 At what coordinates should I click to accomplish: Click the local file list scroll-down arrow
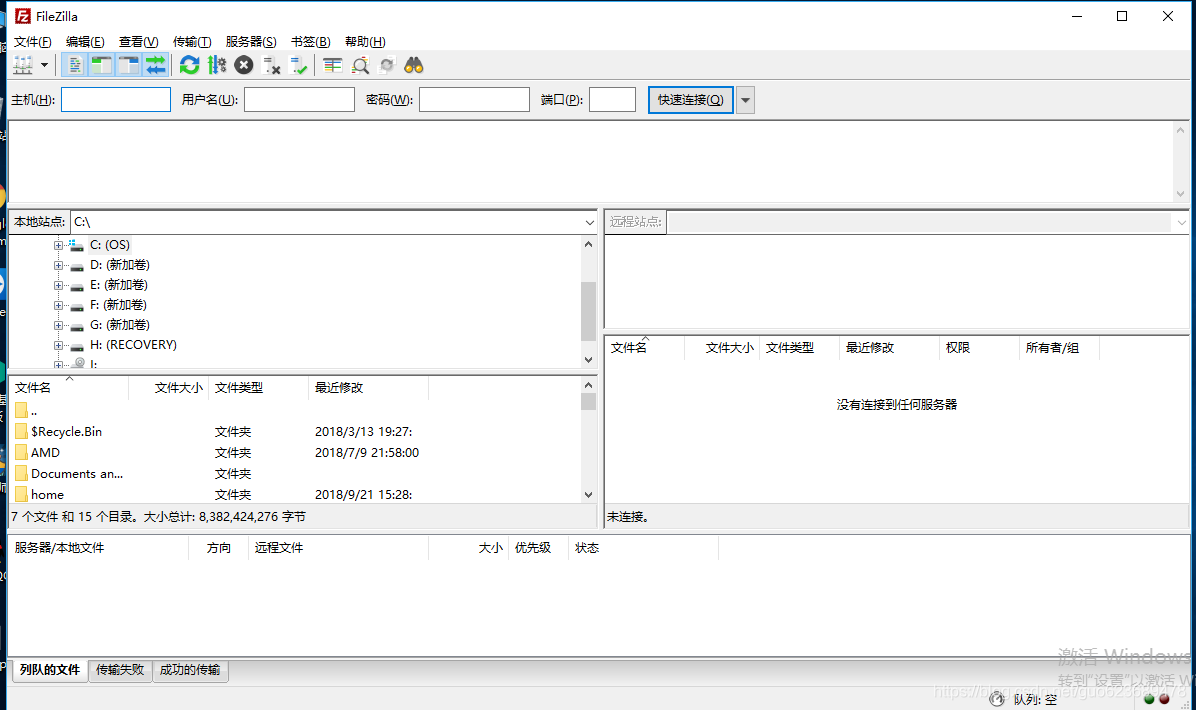[588, 495]
